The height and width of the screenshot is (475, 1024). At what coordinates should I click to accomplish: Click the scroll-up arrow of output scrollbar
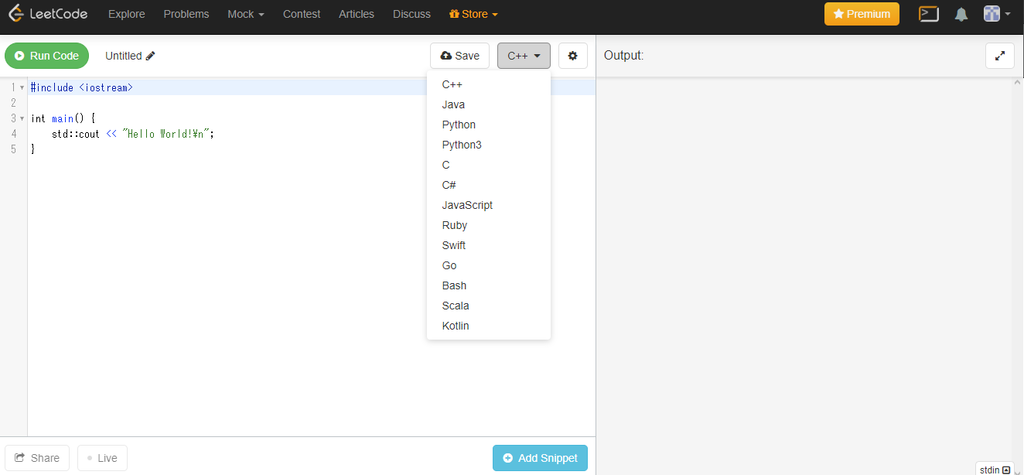[1018, 82]
